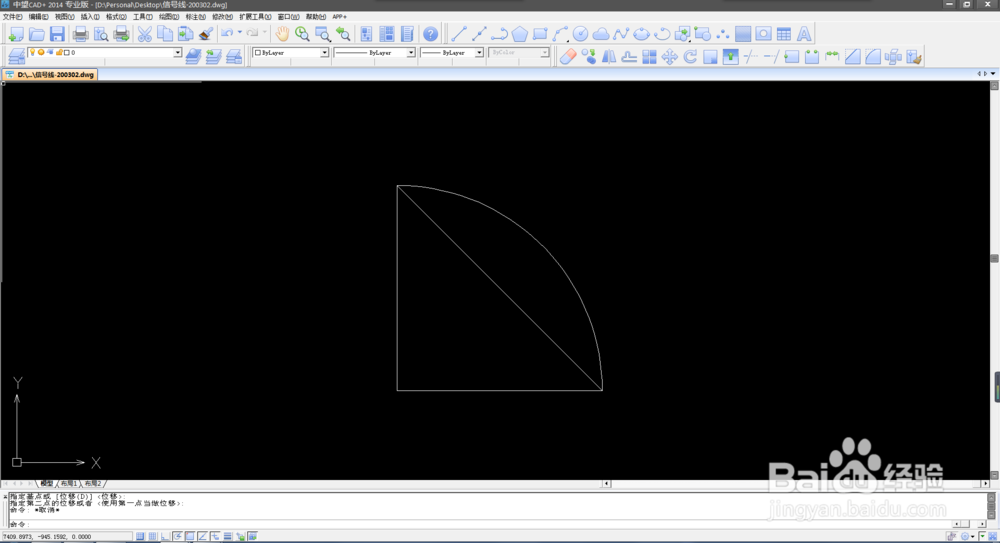Expand the ByLayer linetype dropdown

411,53
